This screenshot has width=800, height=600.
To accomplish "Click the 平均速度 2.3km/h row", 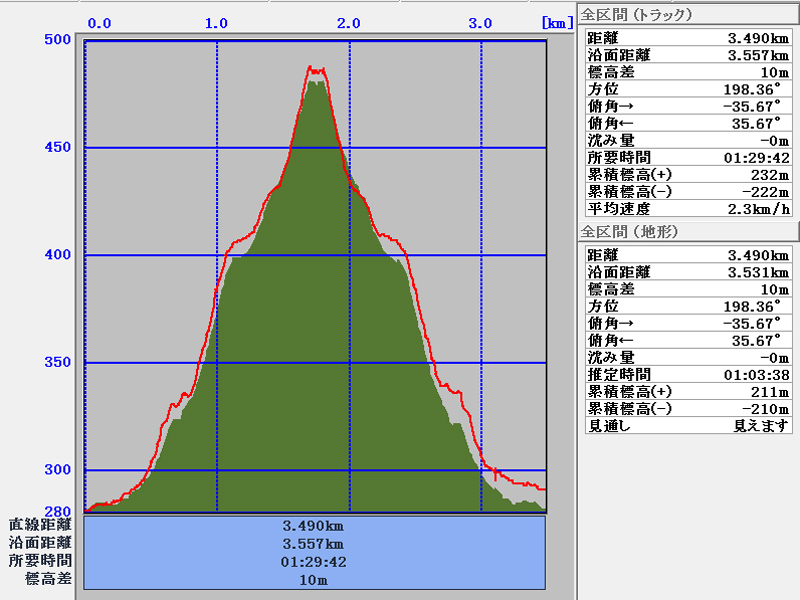I will point(688,209).
